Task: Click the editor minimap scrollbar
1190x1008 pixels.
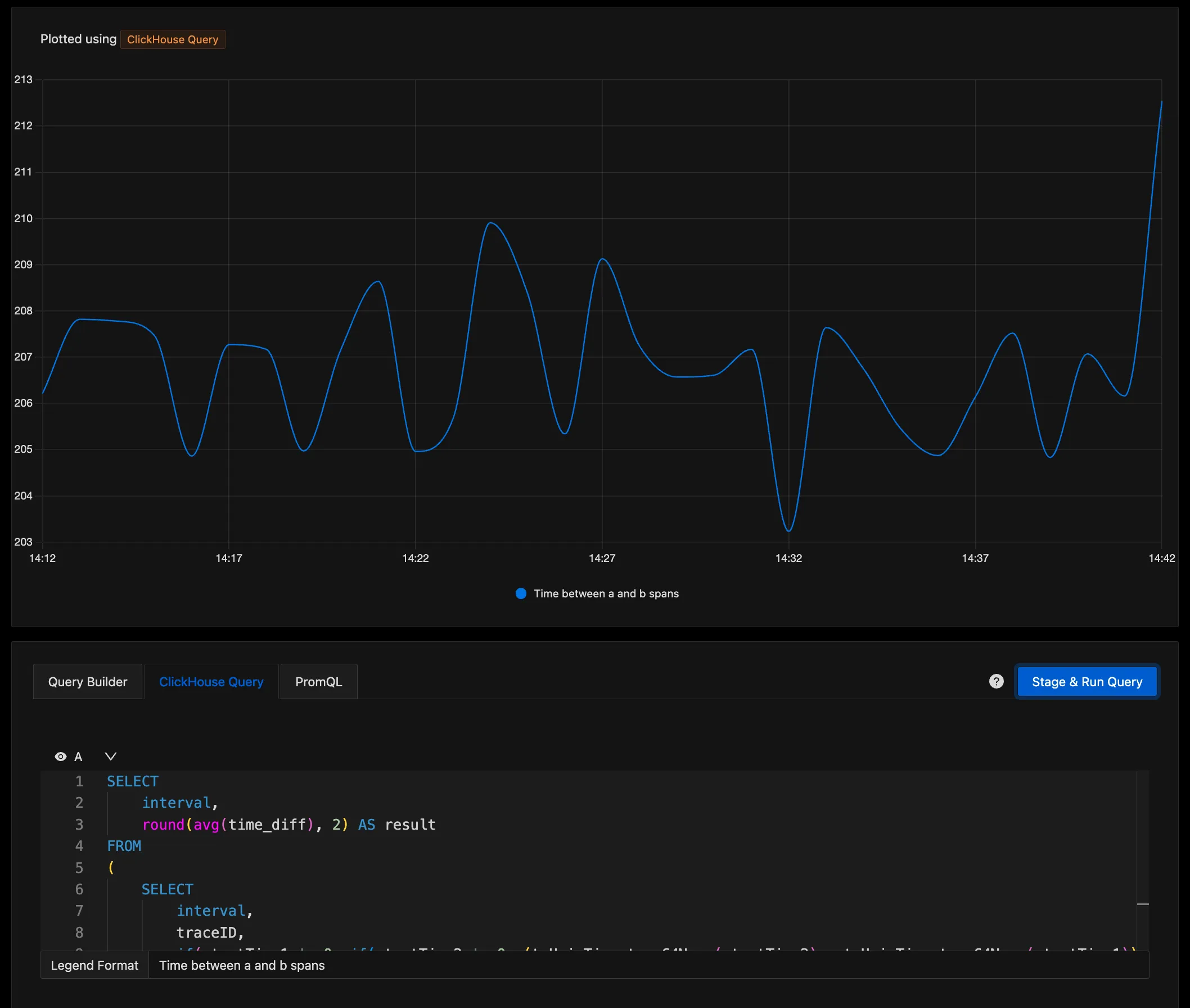Action: coord(1143,860)
